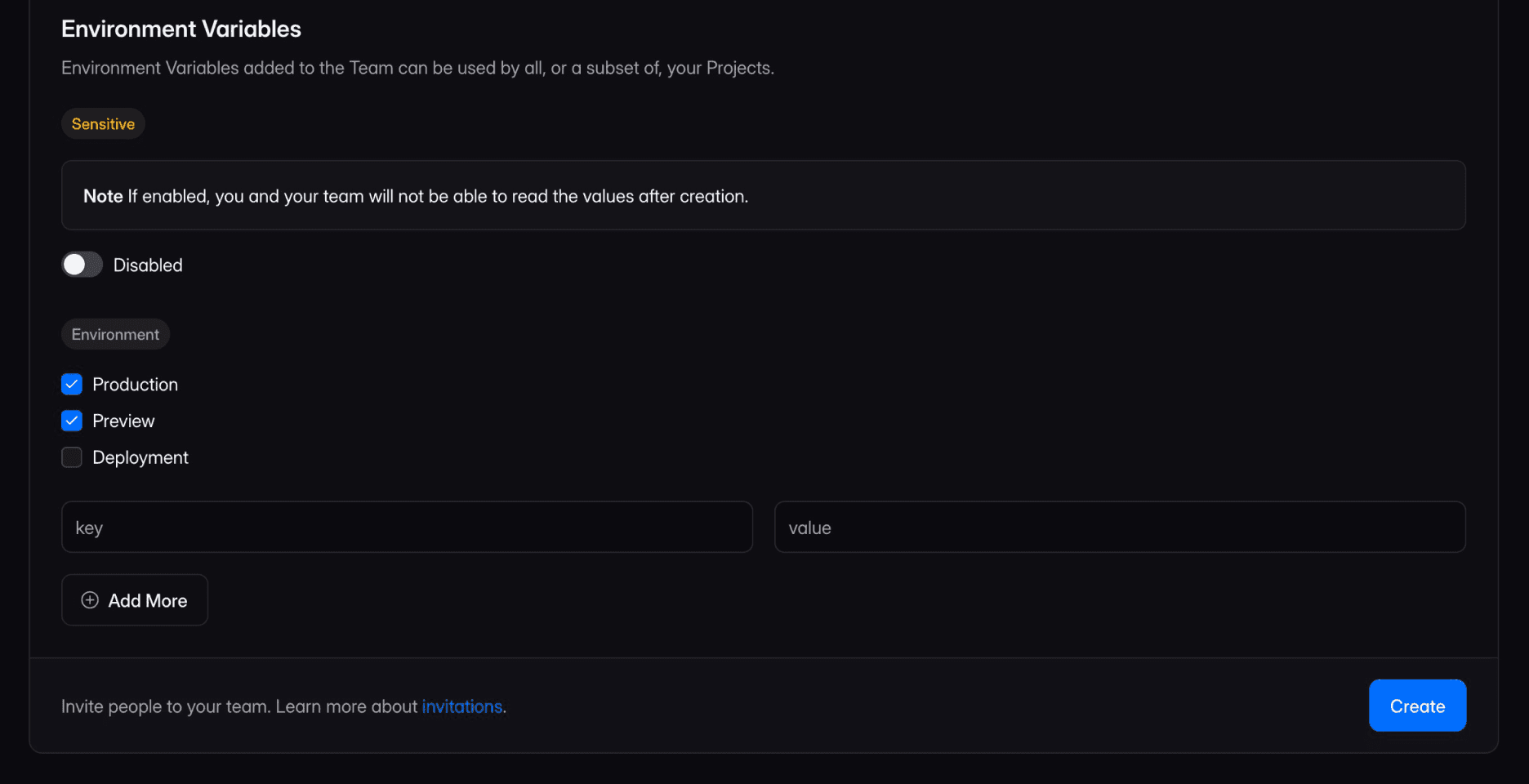Select the Deployment label text
The height and width of the screenshot is (784, 1529).
[x=140, y=457]
